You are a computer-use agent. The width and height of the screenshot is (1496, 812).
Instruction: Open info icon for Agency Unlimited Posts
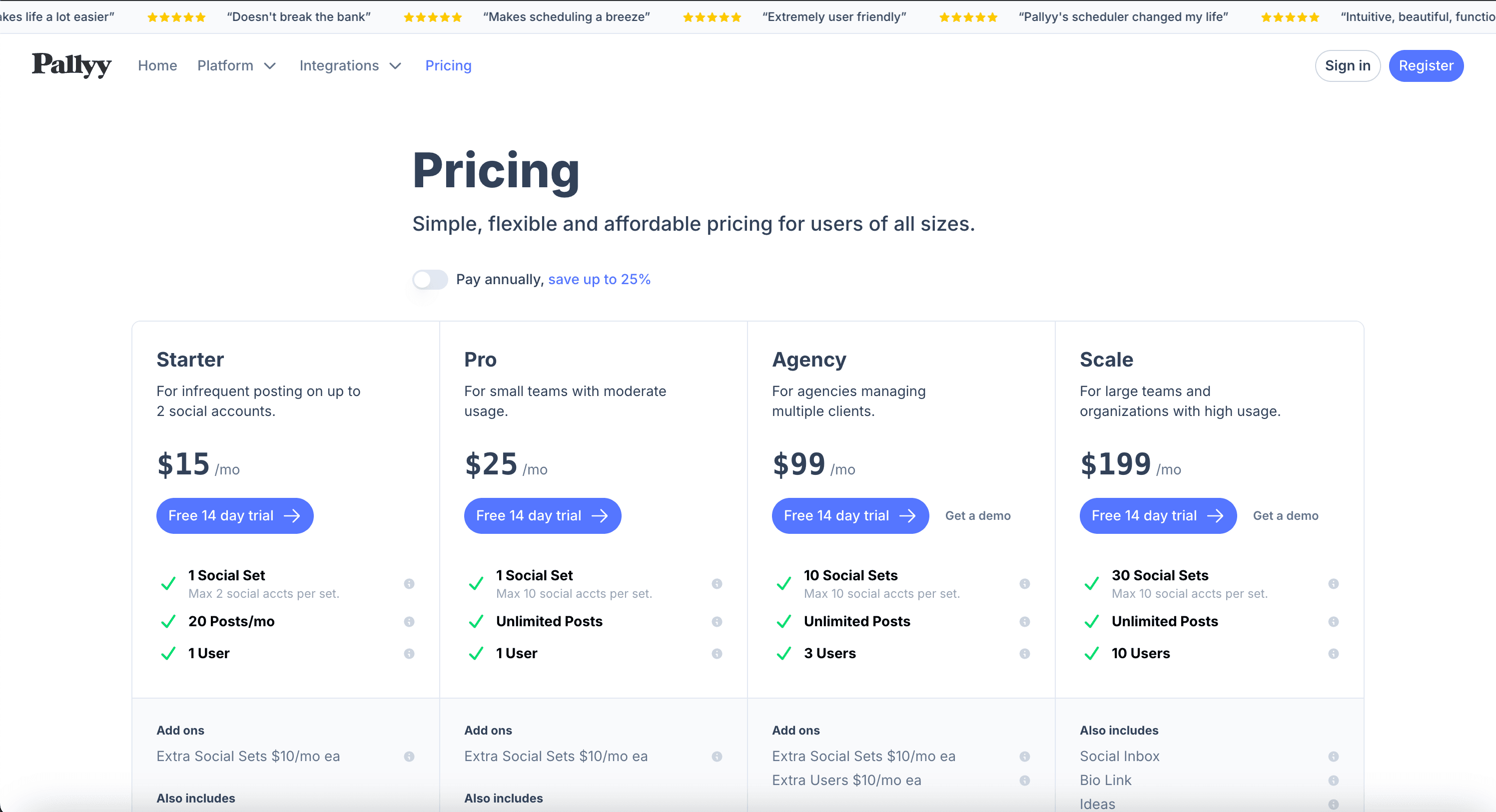pos(1025,622)
